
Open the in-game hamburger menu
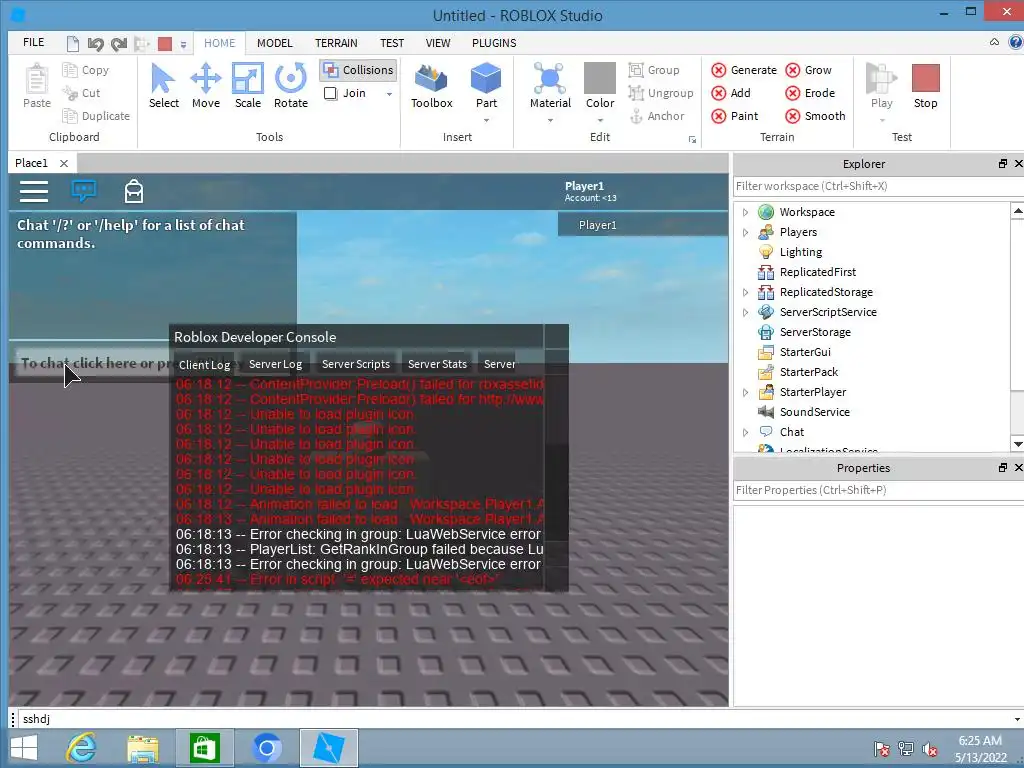(34, 191)
